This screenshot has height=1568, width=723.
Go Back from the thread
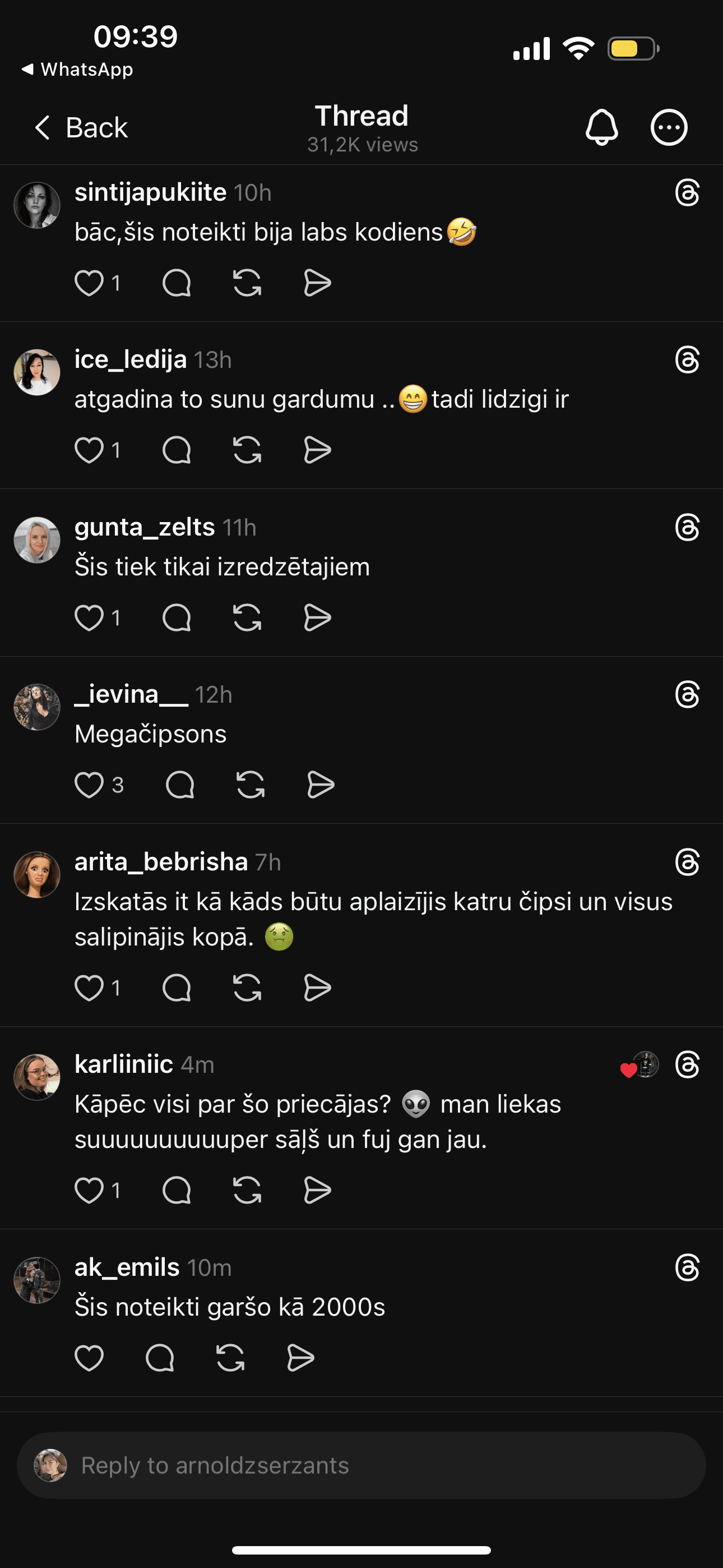click(x=81, y=127)
